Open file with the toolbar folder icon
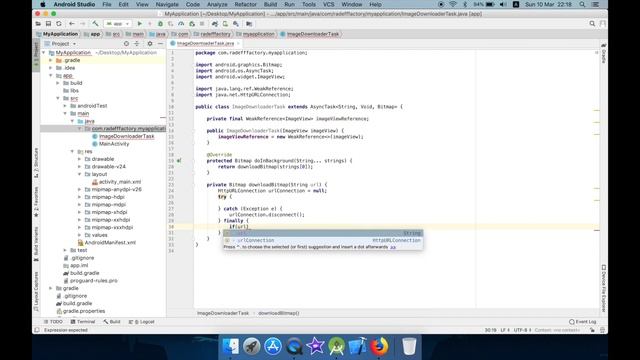Viewport: 640px width, 360px height. point(38,24)
